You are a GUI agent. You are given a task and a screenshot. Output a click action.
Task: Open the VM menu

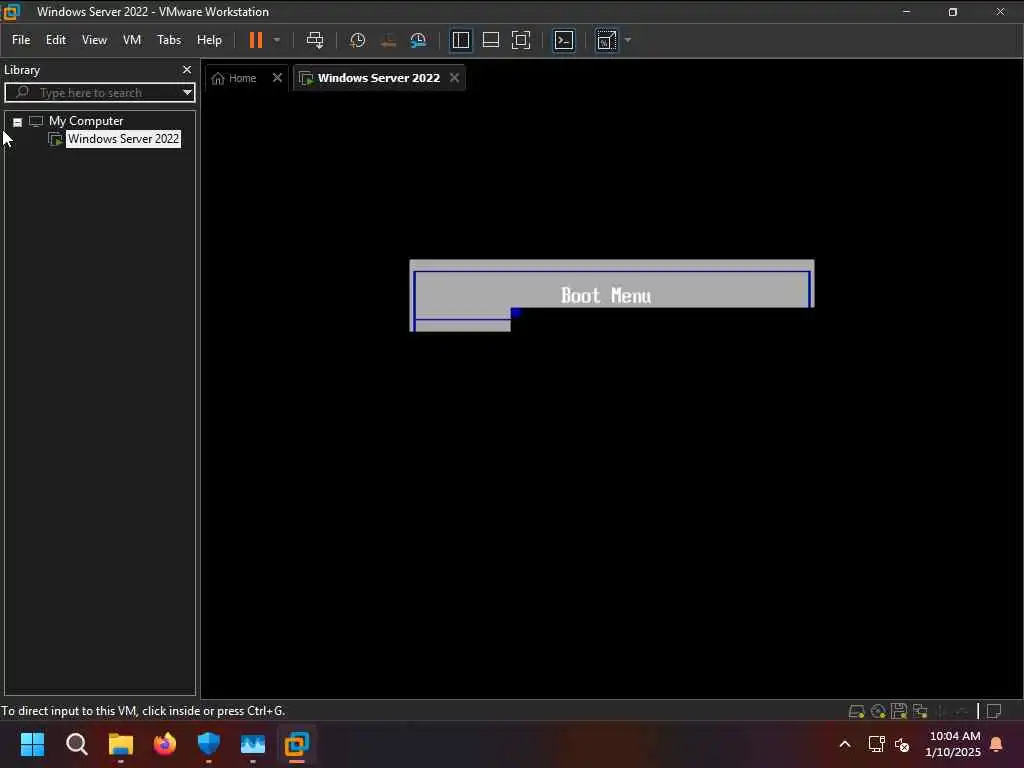pyautogui.click(x=132, y=40)
